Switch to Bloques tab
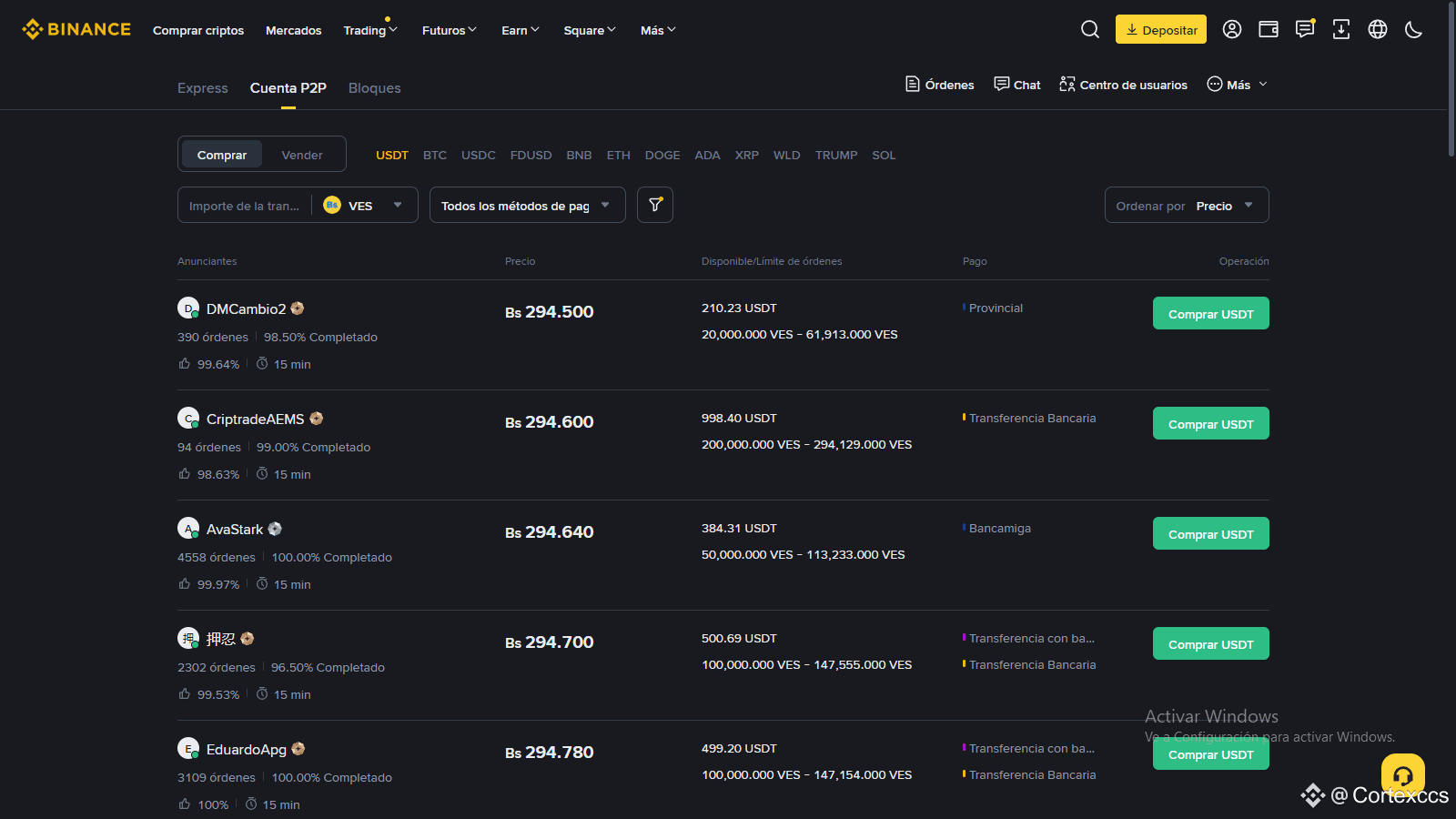This screenshot has width=1456, height=819. click(x=375, y=88)
